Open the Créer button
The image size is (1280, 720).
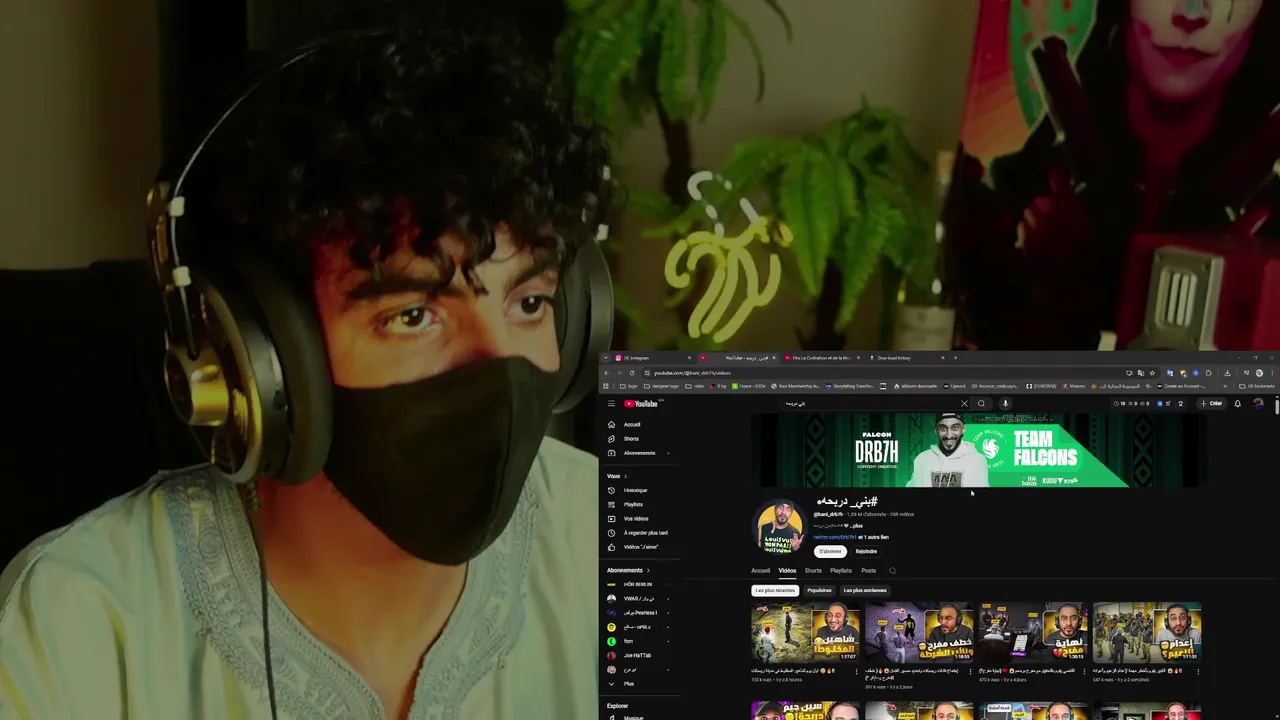click(1211, 404)
